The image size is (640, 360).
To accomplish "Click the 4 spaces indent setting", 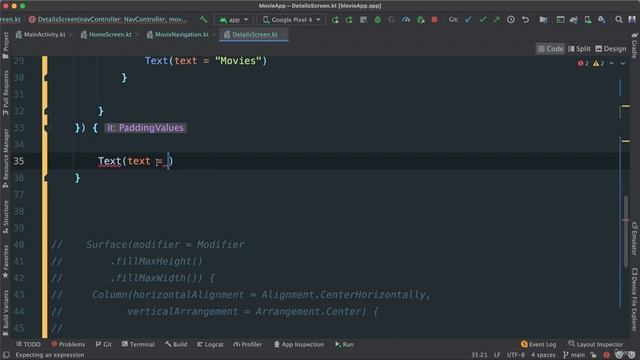I will [x=543, y=355].
